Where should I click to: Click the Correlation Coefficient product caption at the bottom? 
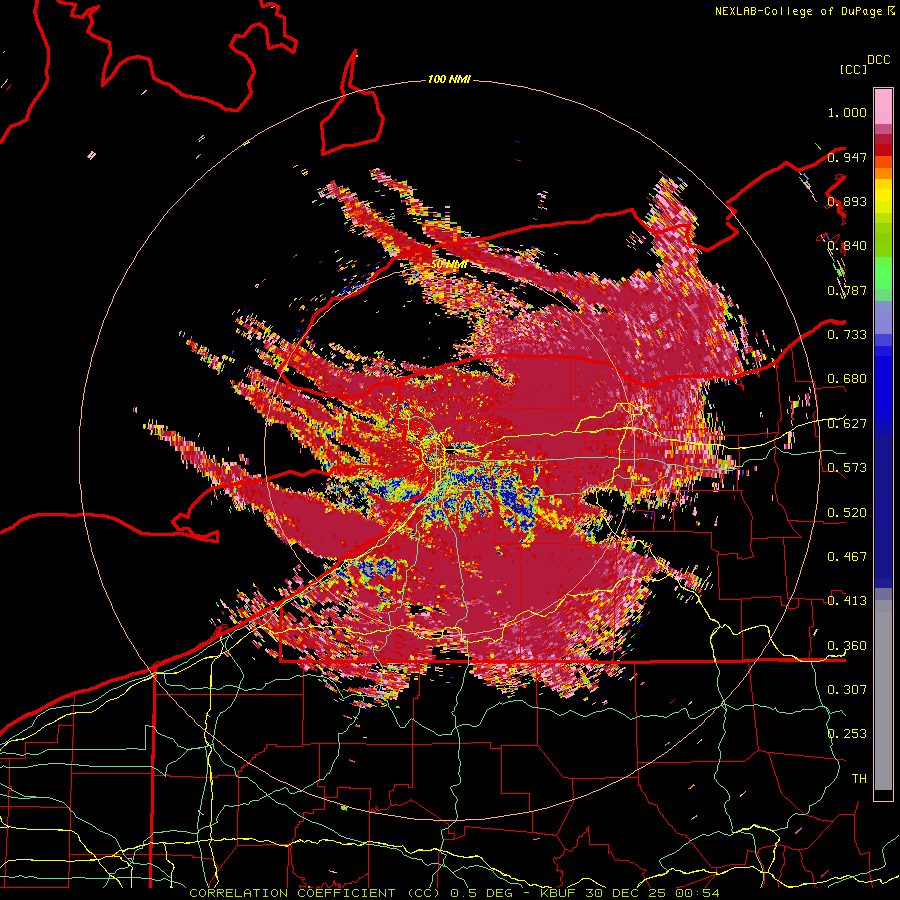pyautogui.click(x=454, y=893)
